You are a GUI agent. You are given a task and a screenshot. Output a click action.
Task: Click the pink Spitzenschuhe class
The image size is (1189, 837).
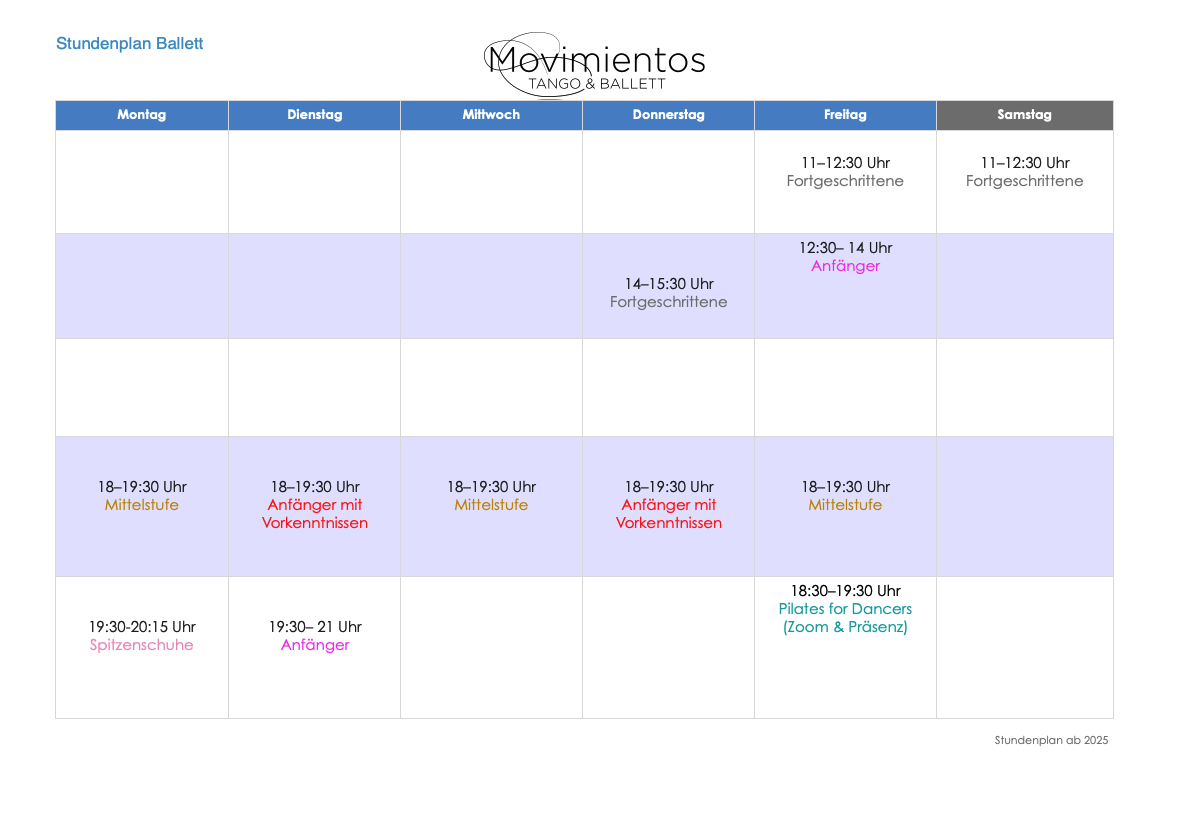tap(142, 646)
